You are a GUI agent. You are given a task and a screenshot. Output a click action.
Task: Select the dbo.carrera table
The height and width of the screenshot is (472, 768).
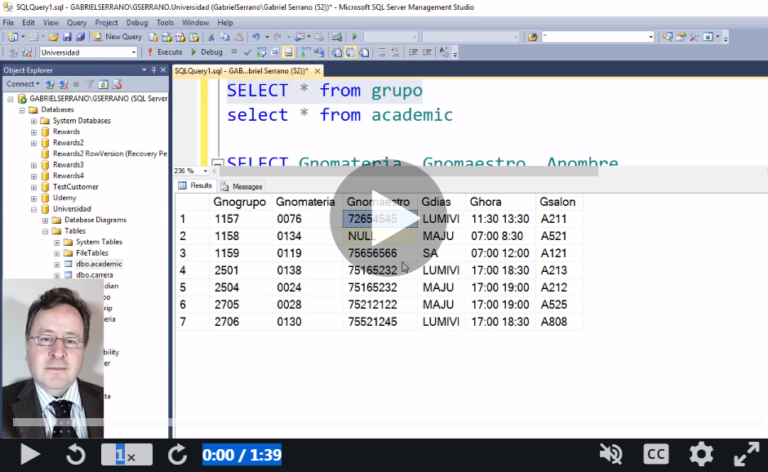(x=95, y=275)
